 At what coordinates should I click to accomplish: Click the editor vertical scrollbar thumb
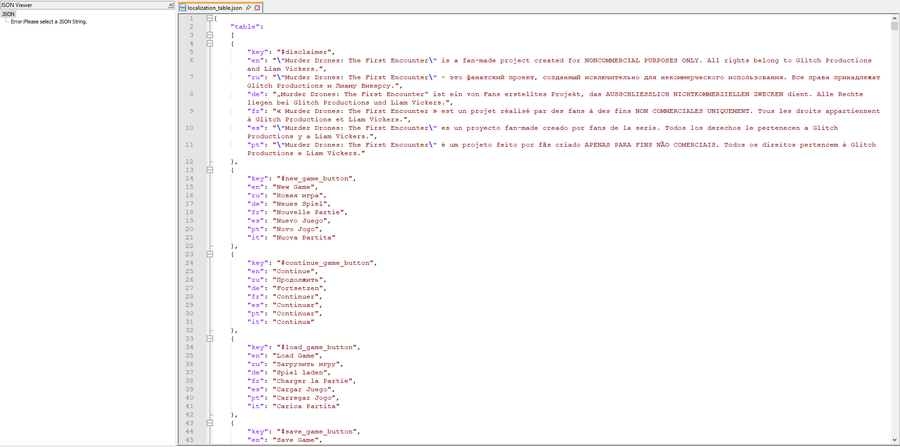coord(894,26)
